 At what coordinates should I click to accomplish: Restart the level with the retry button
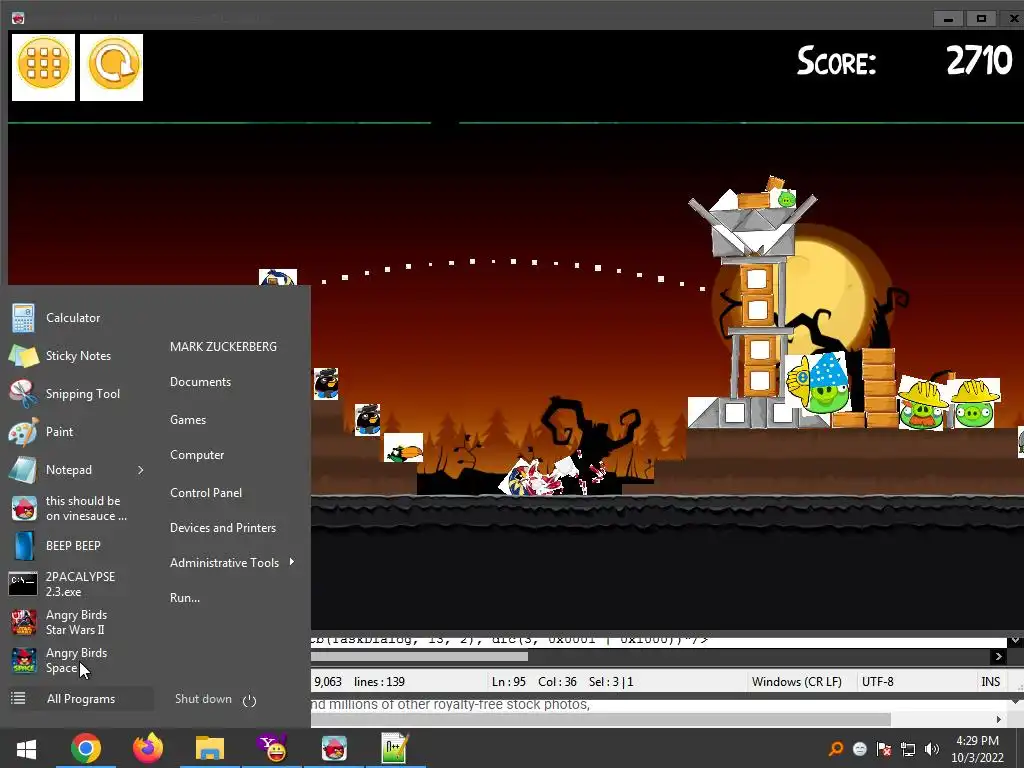112,67
